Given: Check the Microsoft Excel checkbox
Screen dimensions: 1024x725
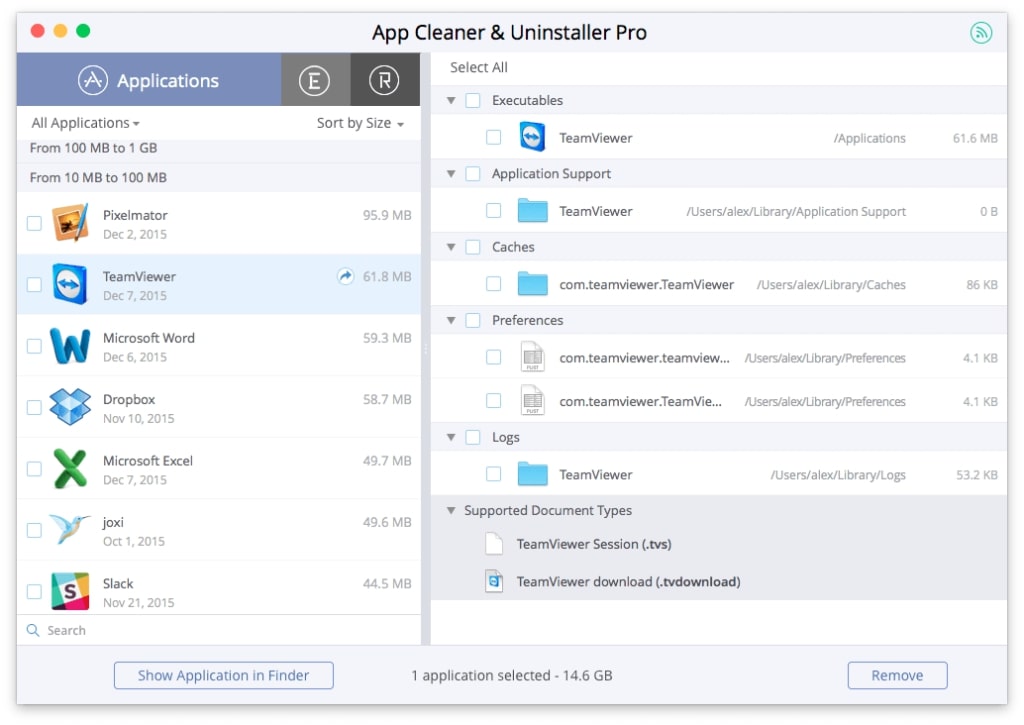Looking at the screenshot, I should tap(34, 469).
